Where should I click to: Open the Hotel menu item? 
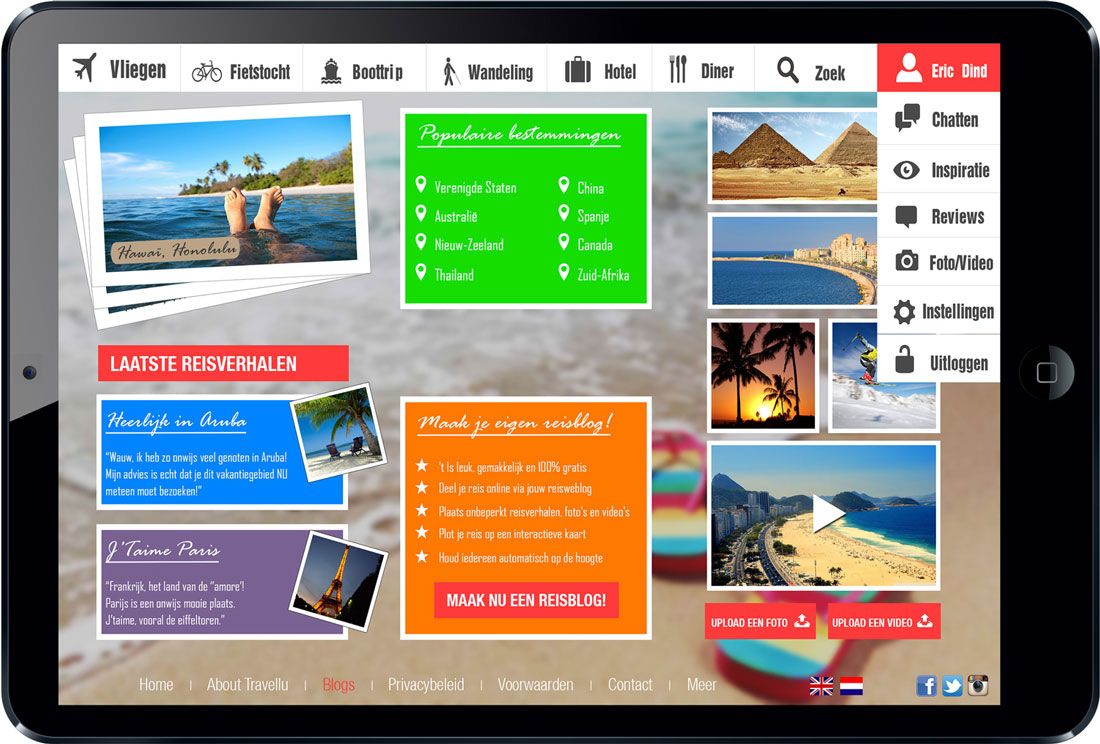pos(601,71)
